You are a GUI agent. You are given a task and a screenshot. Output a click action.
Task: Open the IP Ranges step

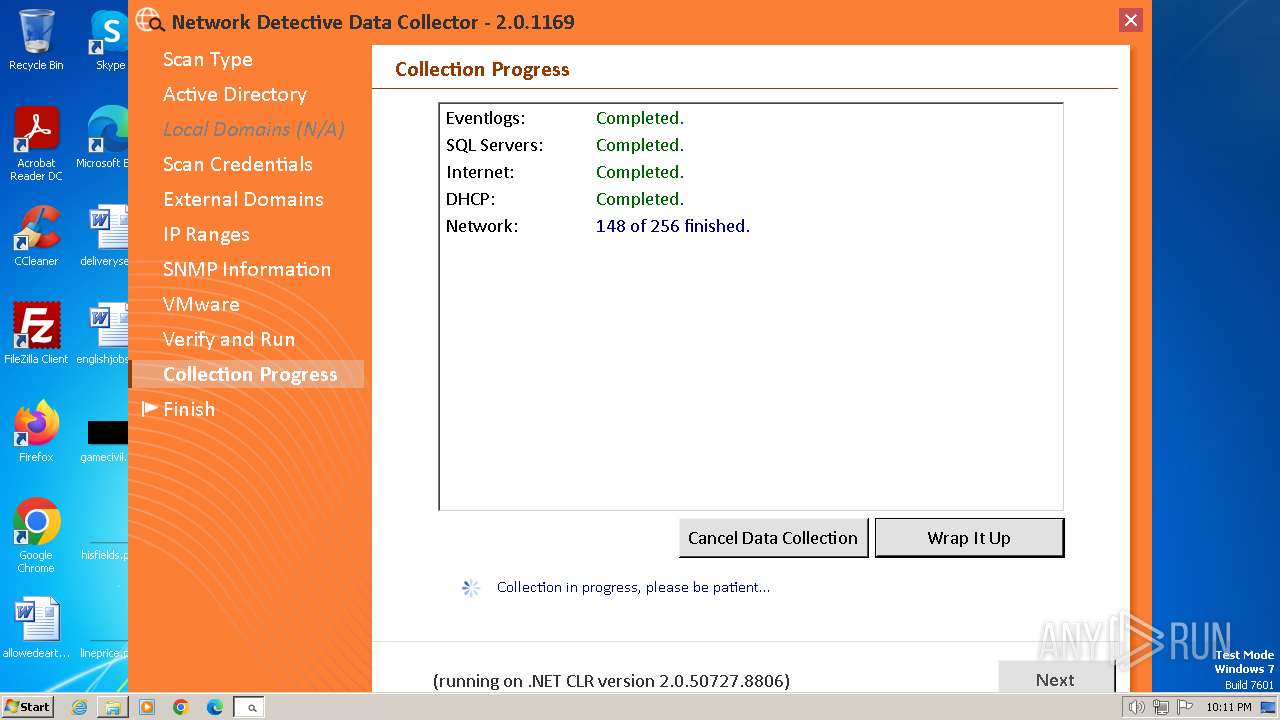tap(206, 234)
